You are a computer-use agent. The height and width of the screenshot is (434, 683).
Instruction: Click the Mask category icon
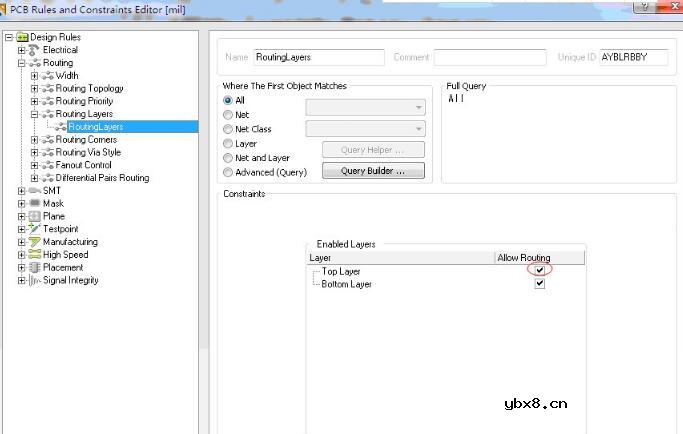(x=34, y=204)
